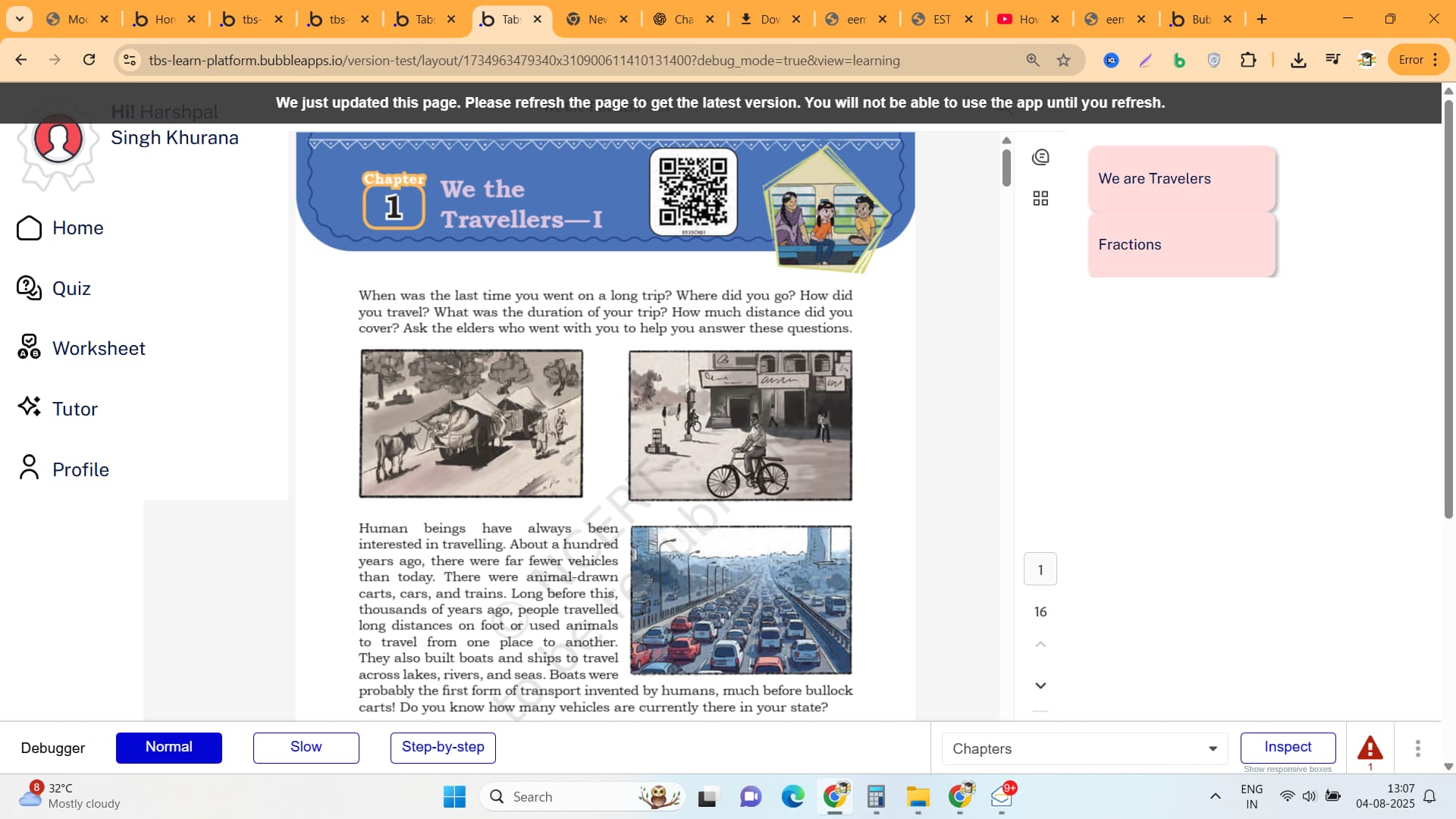Open the thumbnail grid view icon
Screen dimensions: 1456x819
click(1040, 199)
